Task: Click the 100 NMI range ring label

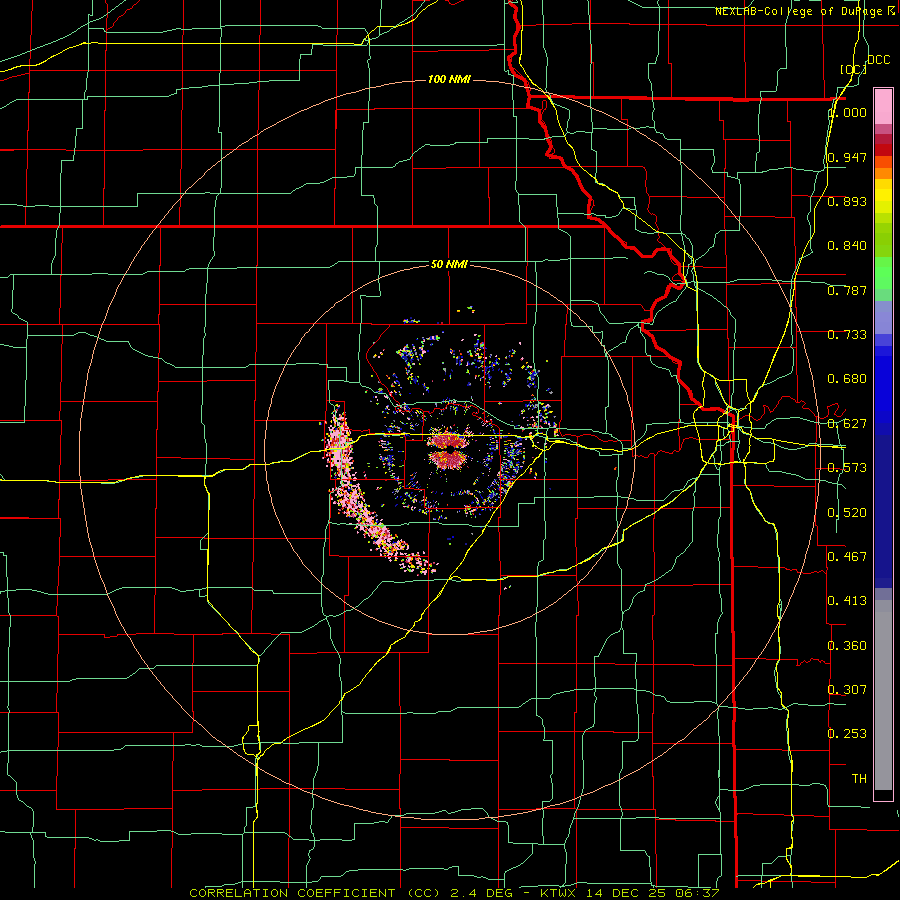Action: click(x=449, y=79)
